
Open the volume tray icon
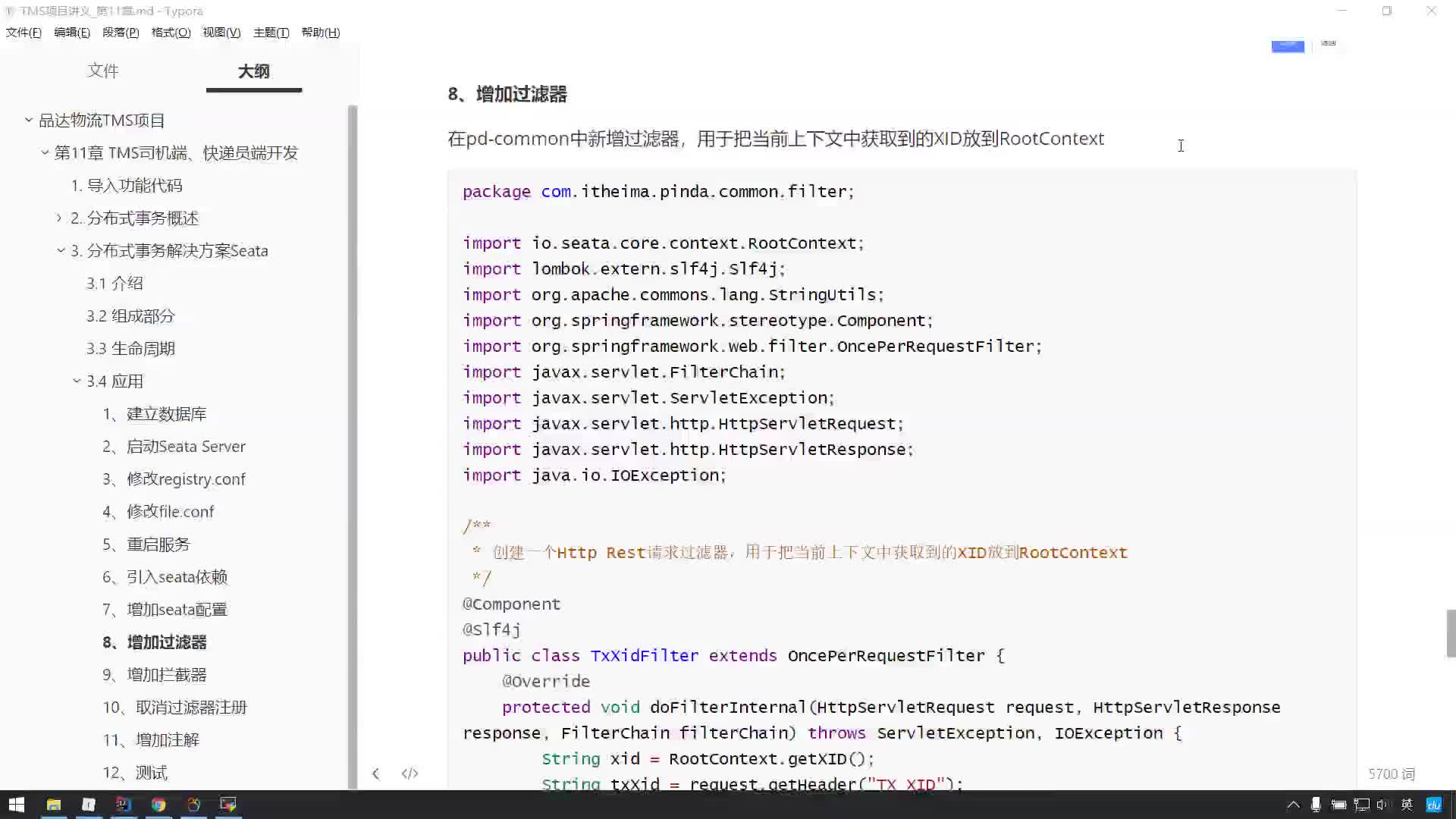pyautogui.click(x=1382, y=805)
